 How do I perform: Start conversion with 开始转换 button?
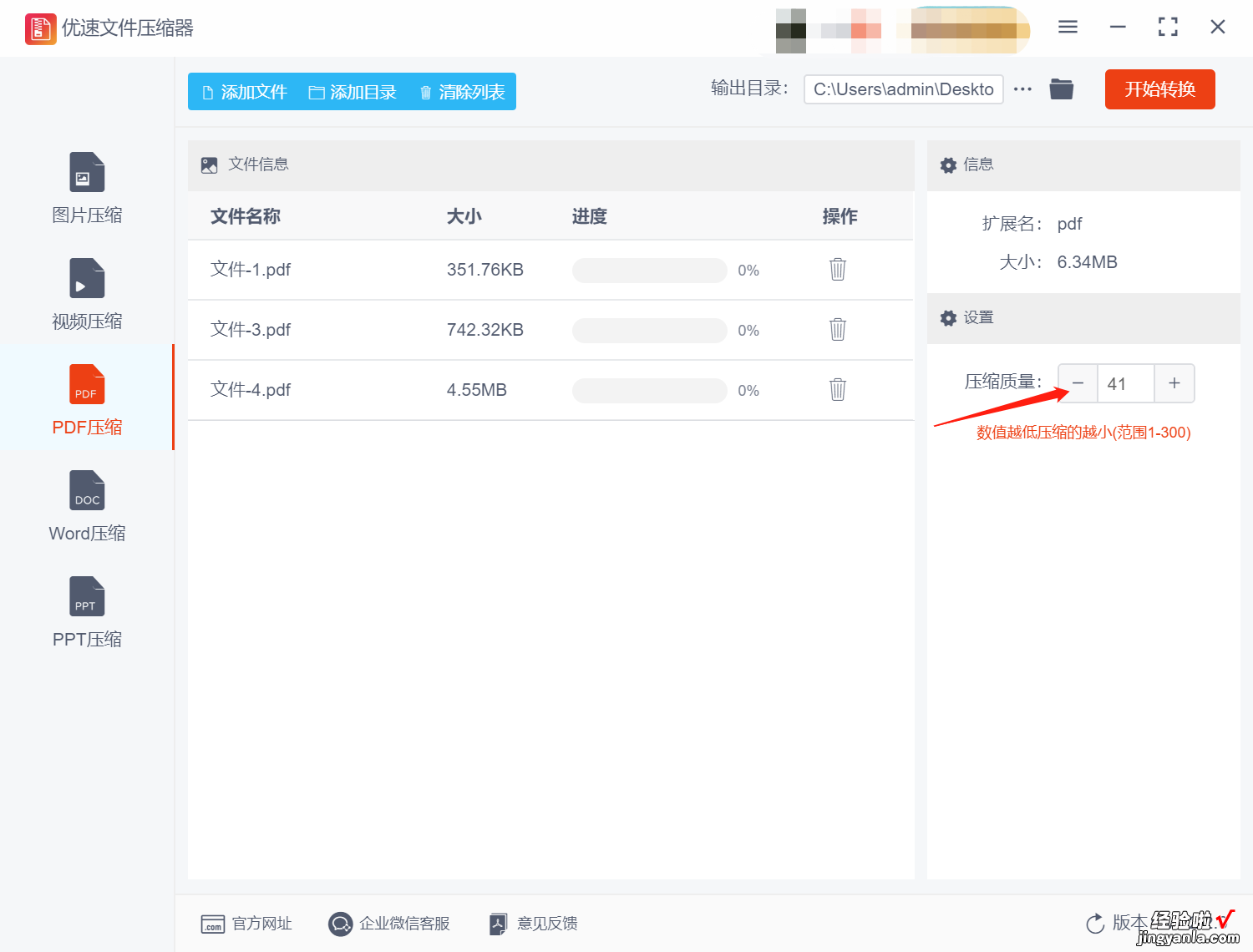point(1159,89)
